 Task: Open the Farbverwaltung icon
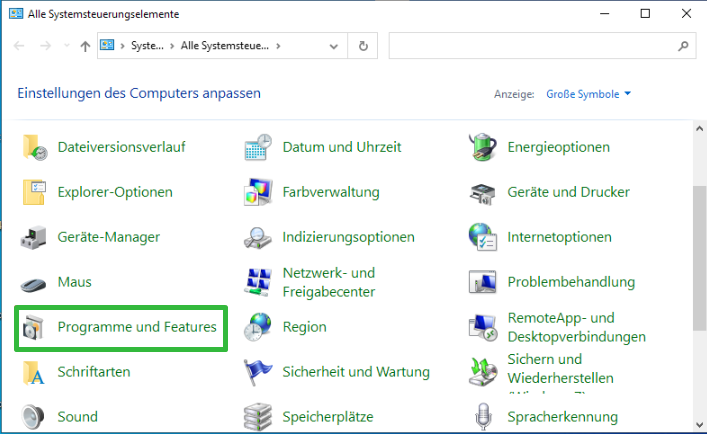click(x=258, y=192)
